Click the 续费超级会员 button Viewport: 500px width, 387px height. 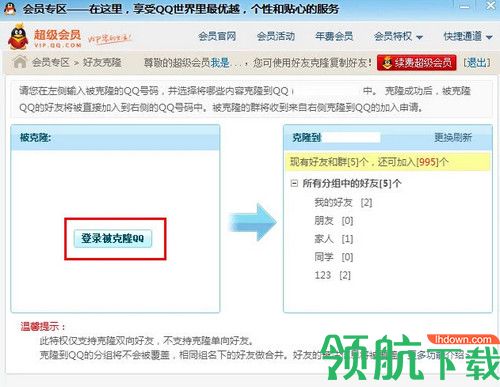[417, 62]
